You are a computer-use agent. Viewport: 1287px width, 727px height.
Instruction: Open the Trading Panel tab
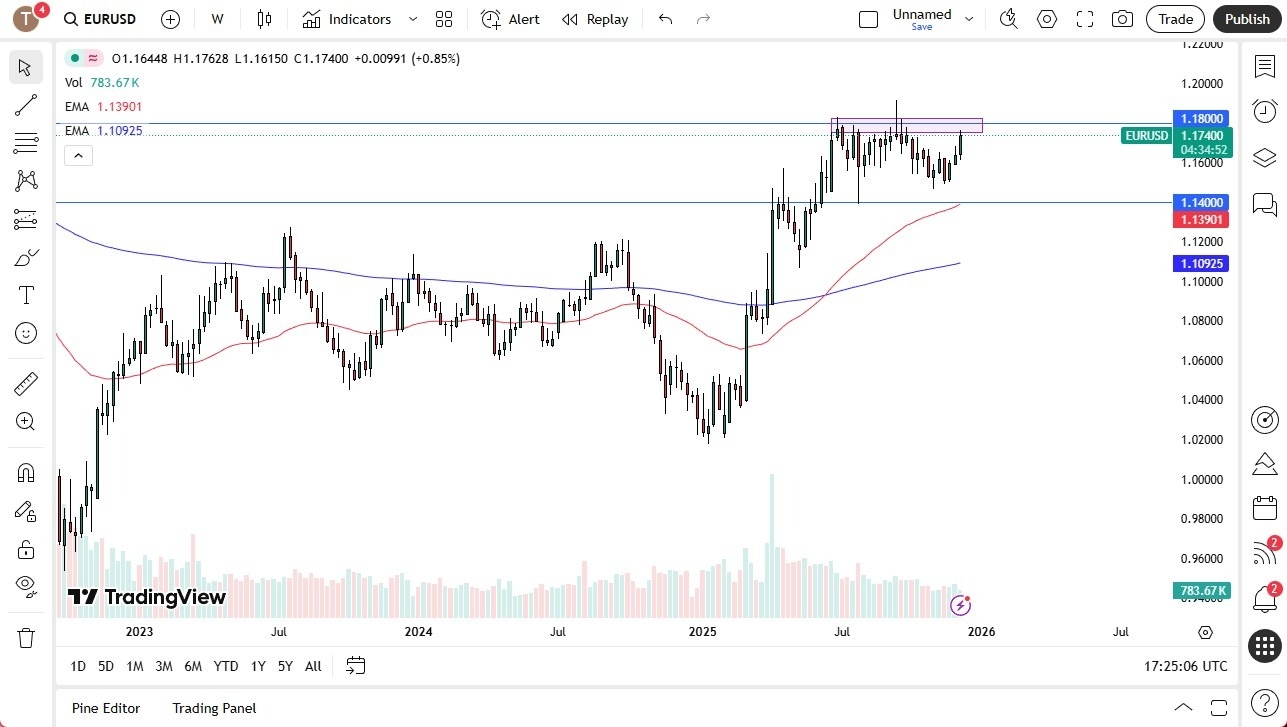[x=213, y=708]
